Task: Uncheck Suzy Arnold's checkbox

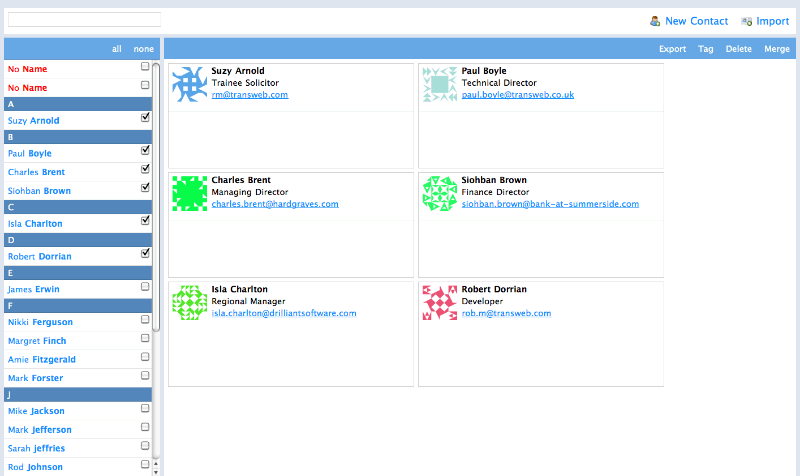Action: click(145, 118)
